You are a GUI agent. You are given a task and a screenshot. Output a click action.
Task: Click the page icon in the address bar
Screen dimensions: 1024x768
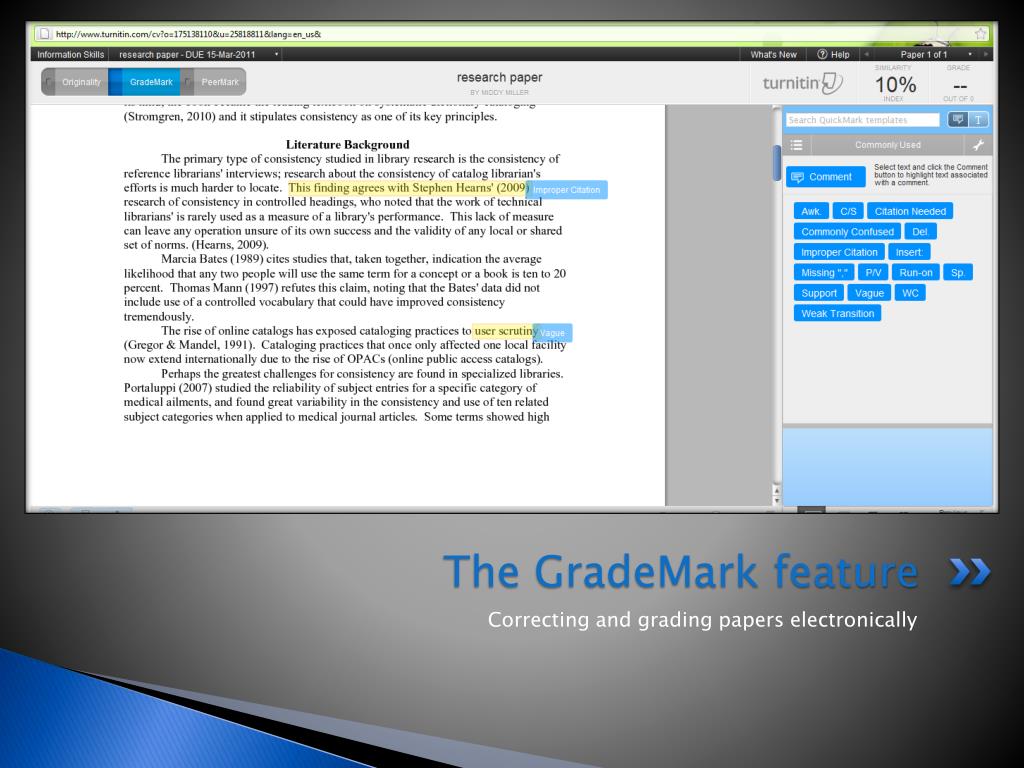44,34
